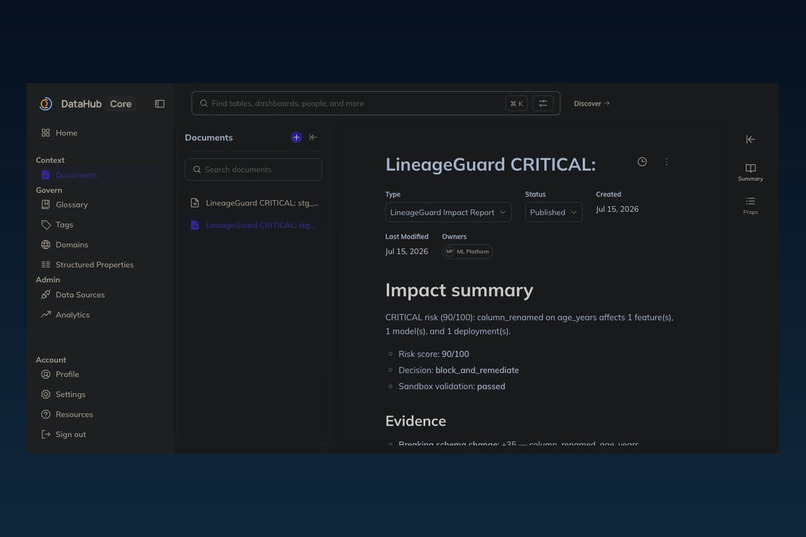Focus the Search documents field

253,170
